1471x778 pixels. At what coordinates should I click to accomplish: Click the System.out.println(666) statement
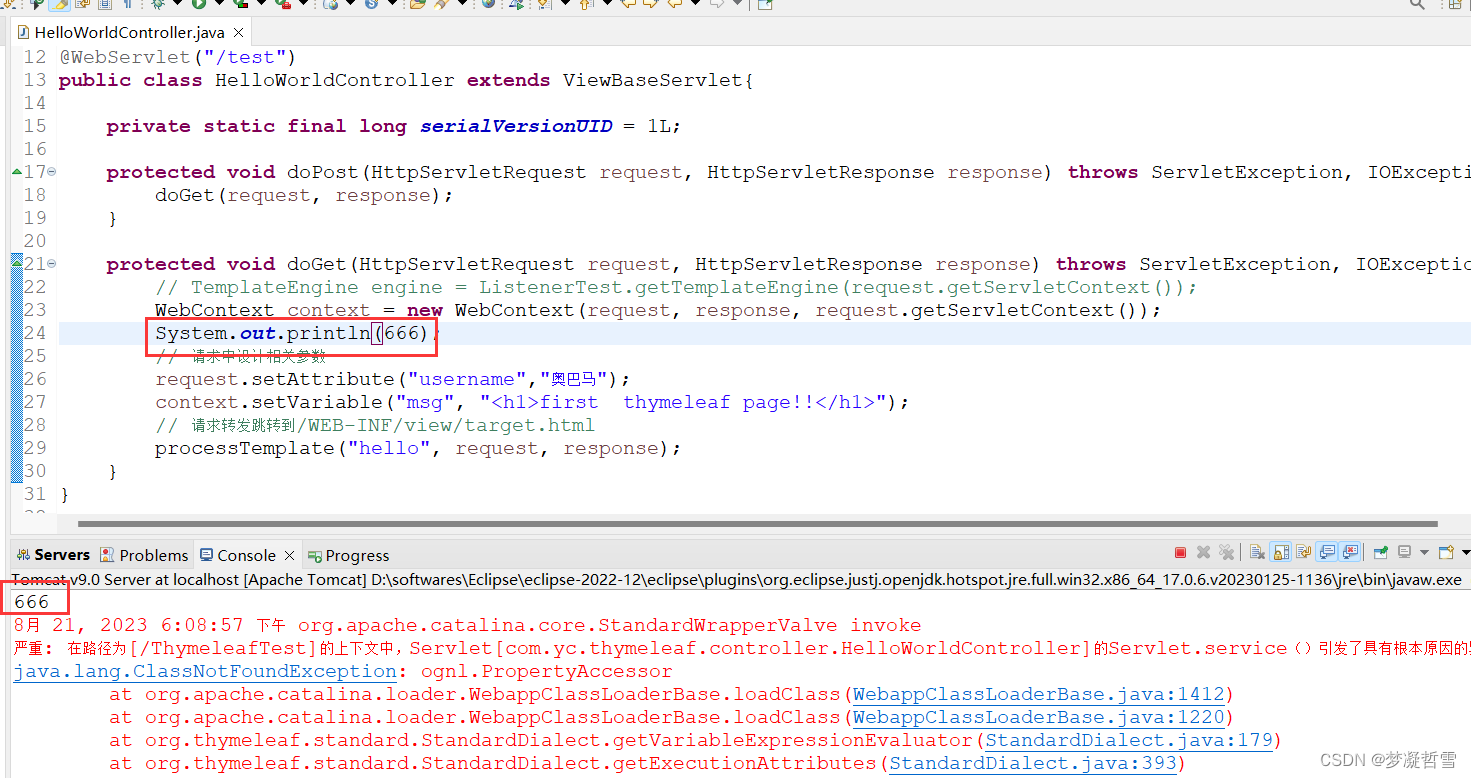[297, 333]
